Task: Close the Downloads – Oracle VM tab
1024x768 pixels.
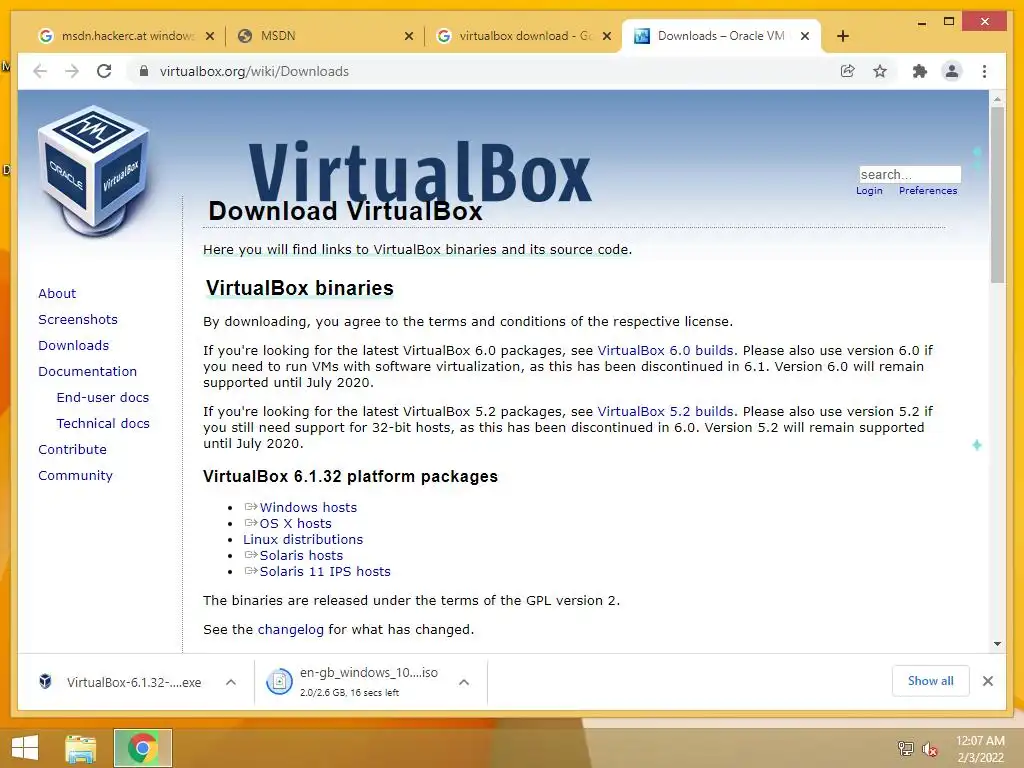Action: [805, 37]
